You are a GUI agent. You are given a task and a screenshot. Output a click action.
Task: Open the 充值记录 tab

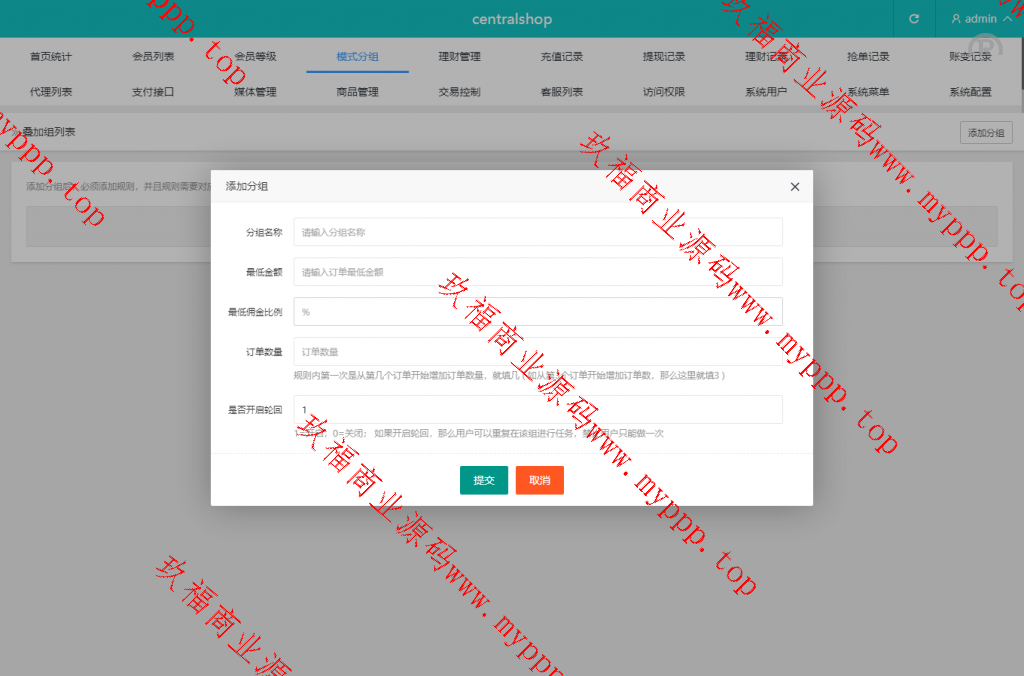click(561, 57)
